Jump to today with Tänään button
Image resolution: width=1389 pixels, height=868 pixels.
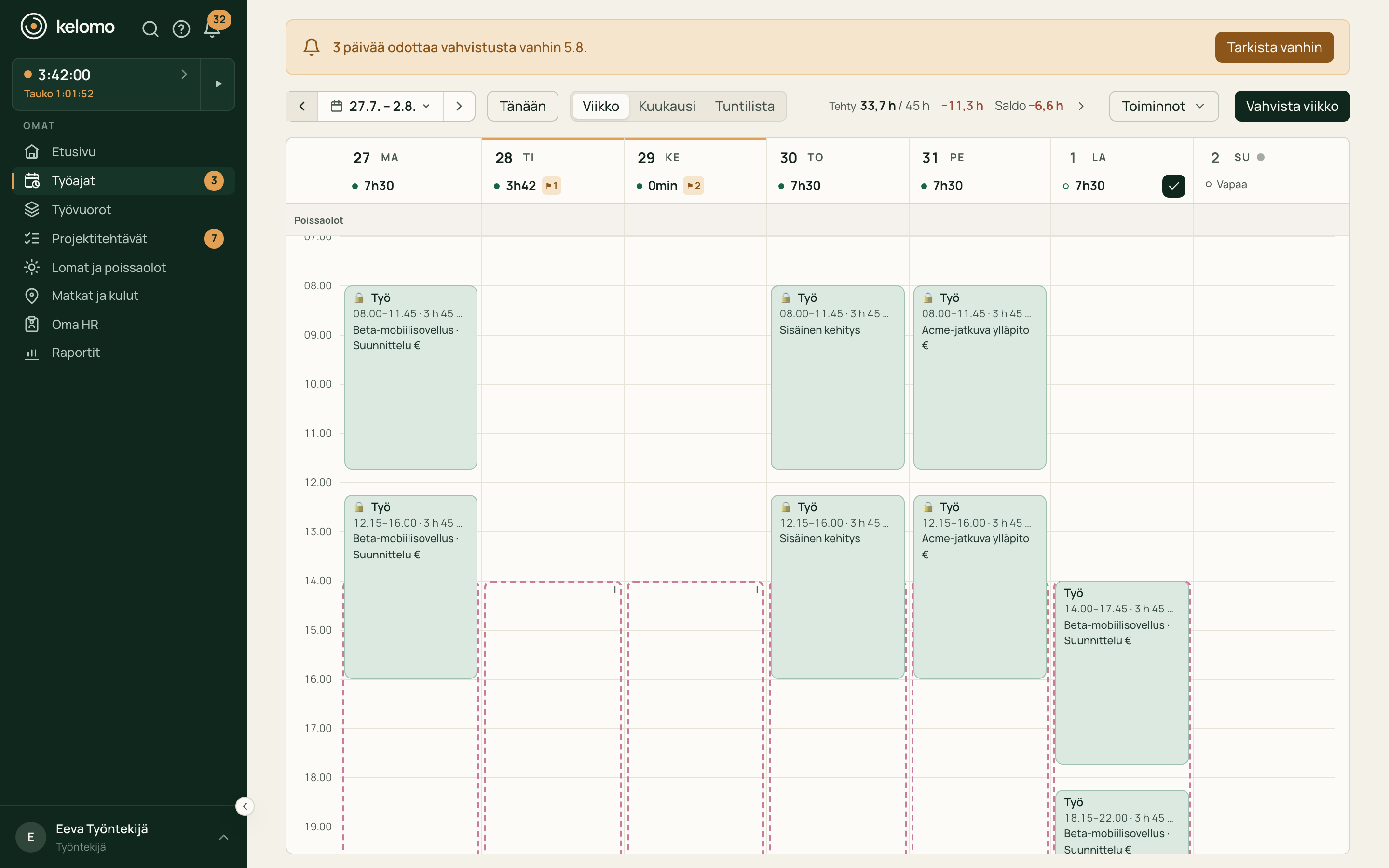click(522, 106)
